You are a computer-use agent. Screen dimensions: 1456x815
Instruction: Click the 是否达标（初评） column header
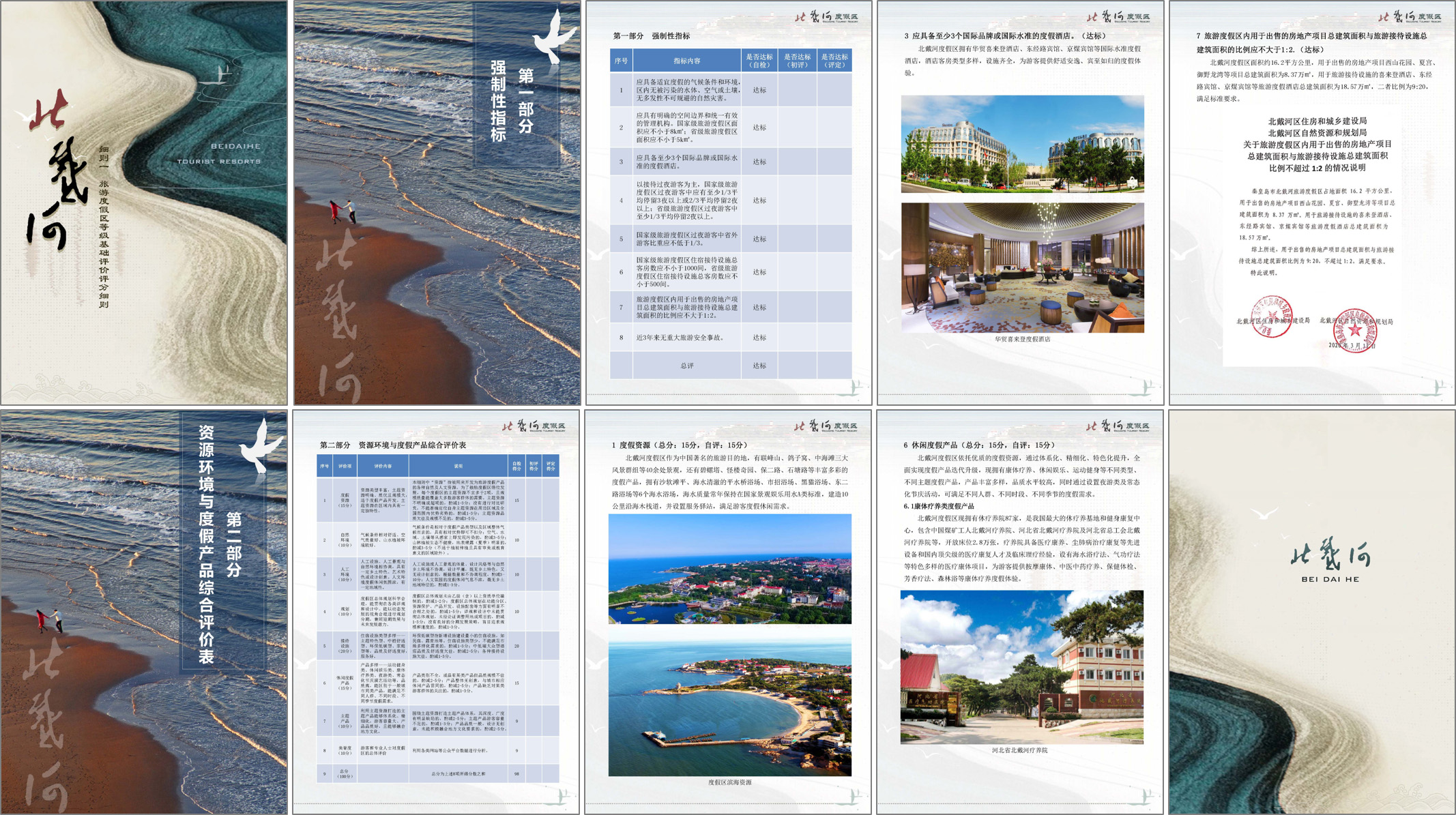(797, 61)
